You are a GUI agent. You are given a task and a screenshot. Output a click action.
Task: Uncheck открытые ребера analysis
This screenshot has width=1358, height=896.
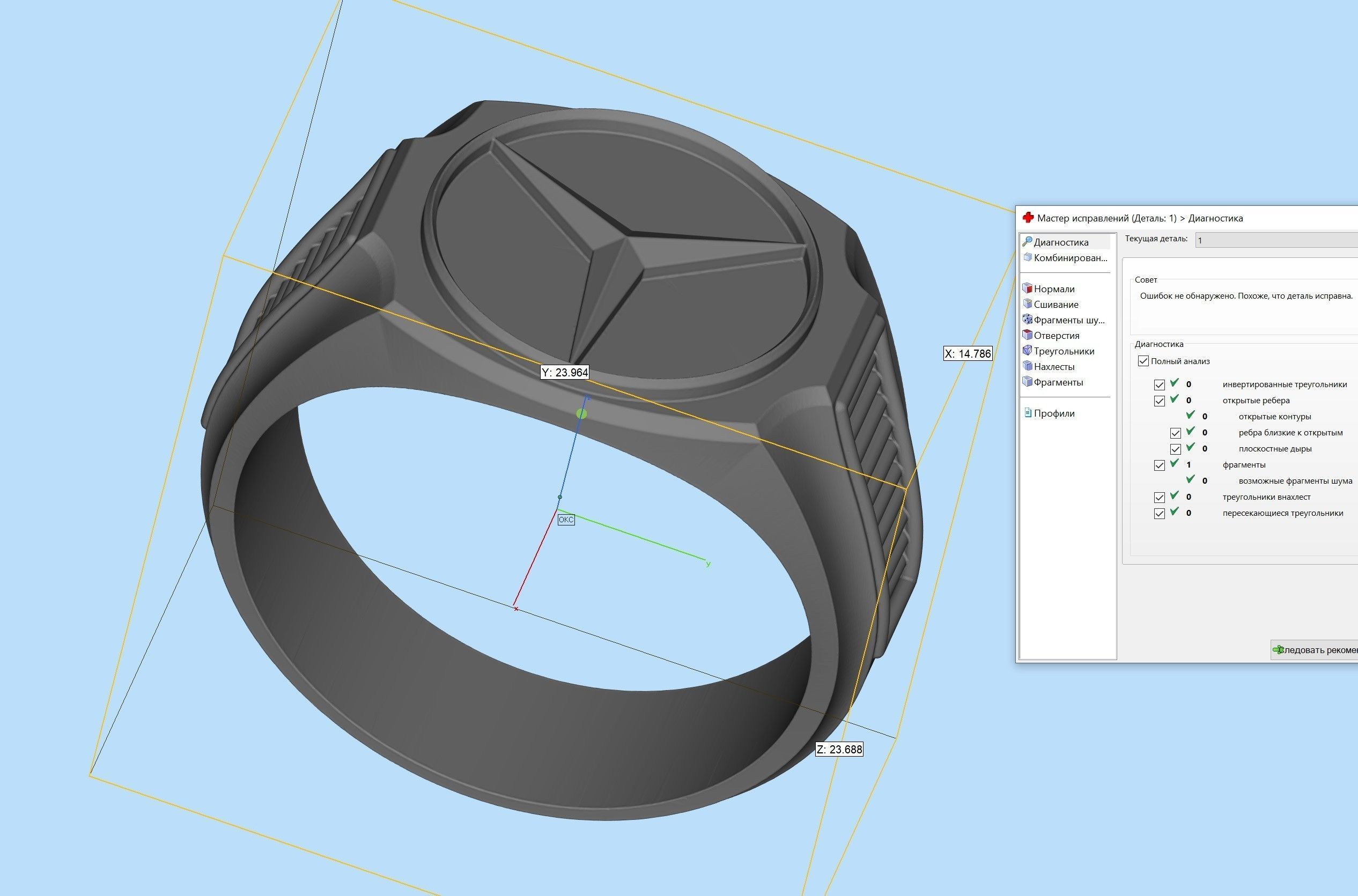point(1159,401)
